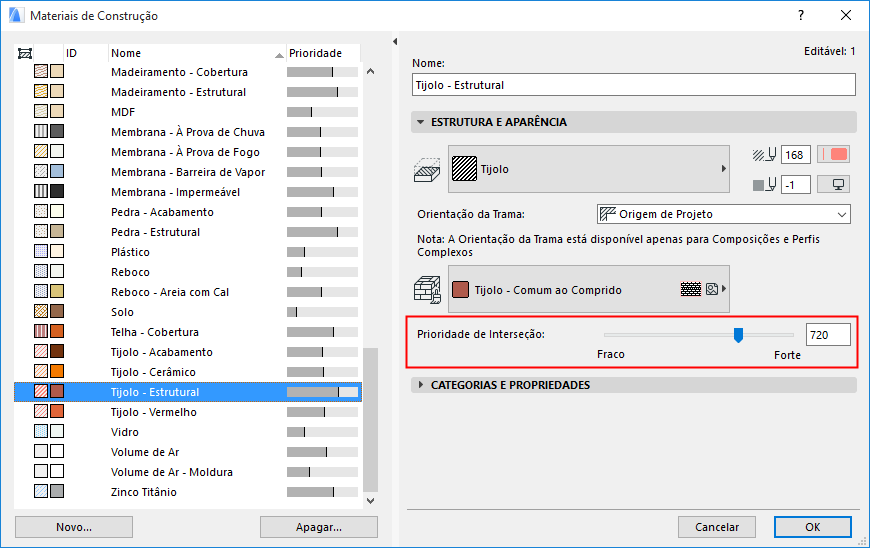
Task: Click the intersection priority value field 720
Action: [828, 335]
